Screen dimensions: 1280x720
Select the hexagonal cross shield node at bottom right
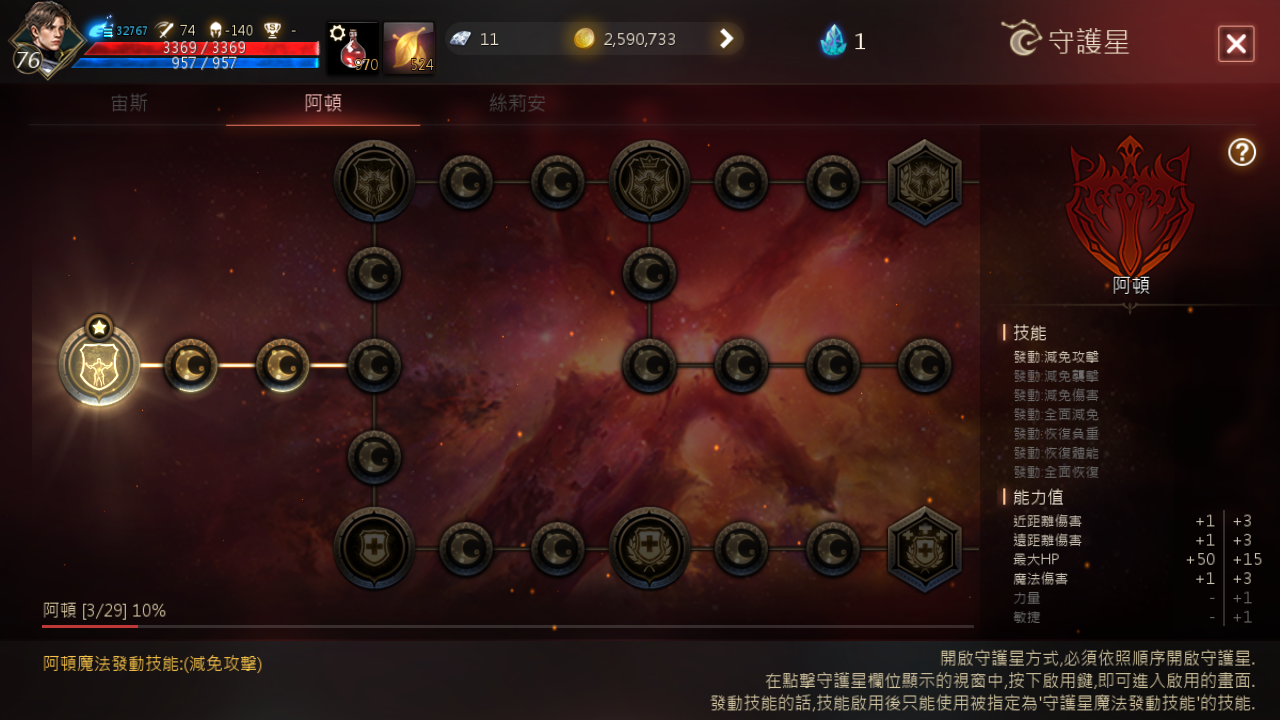pos(925,549)
